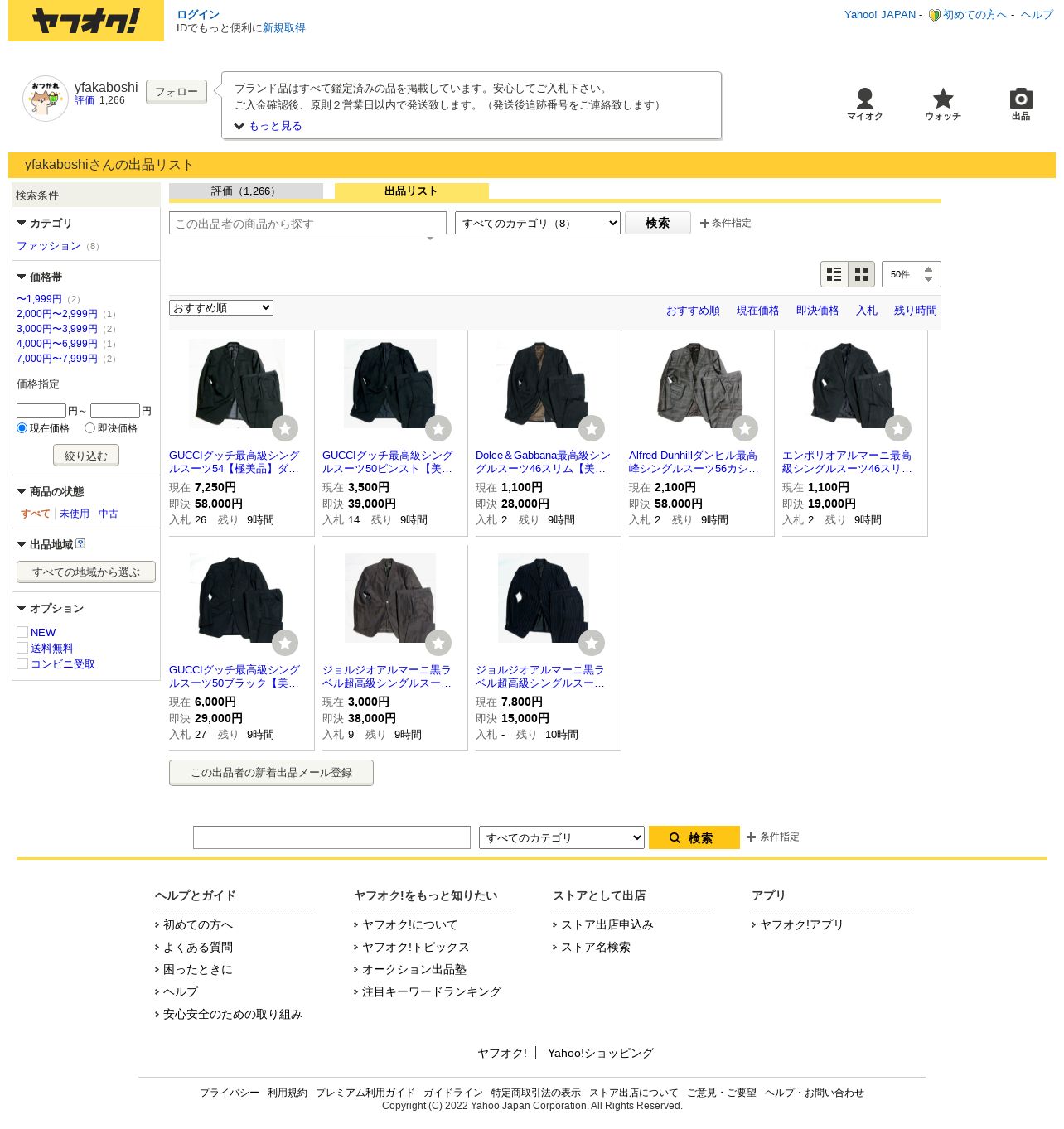
Task: Click plus icon beside bottom 条件指定
Action: 751,837
